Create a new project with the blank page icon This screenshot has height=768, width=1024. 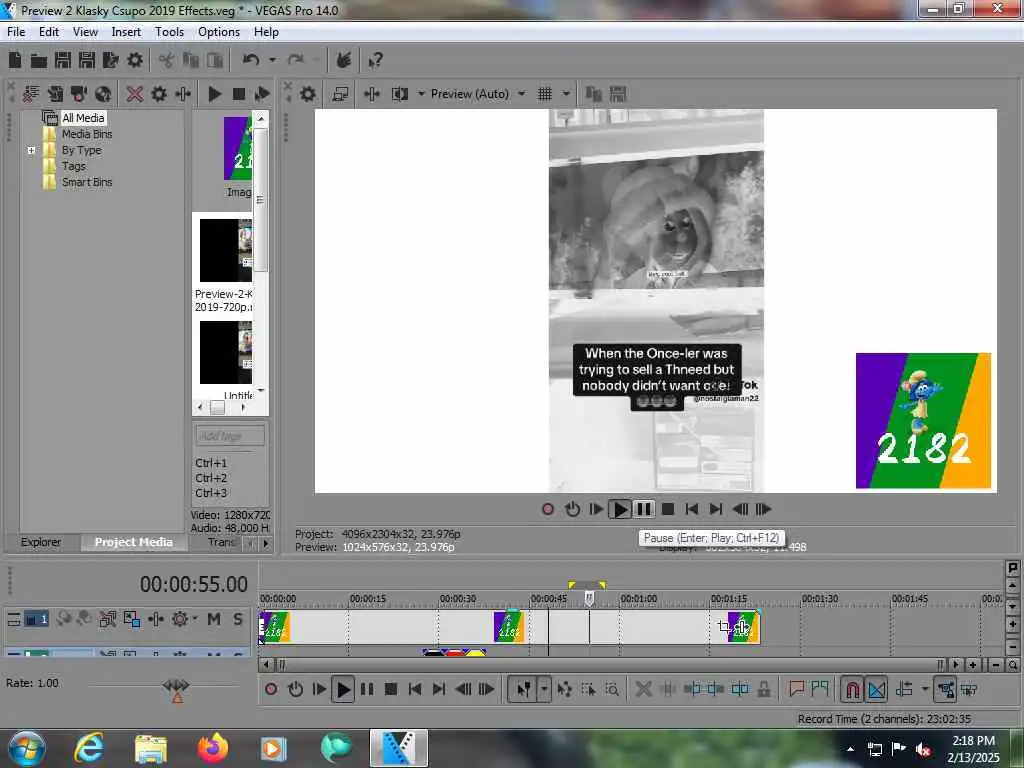coord(15,61)
